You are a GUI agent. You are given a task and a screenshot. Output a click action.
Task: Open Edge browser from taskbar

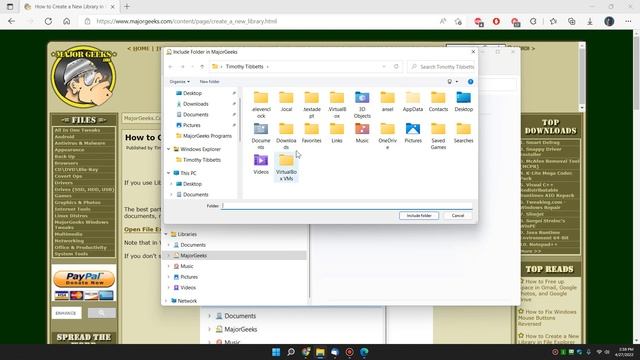pyautogui.click(x=364, y=352)
